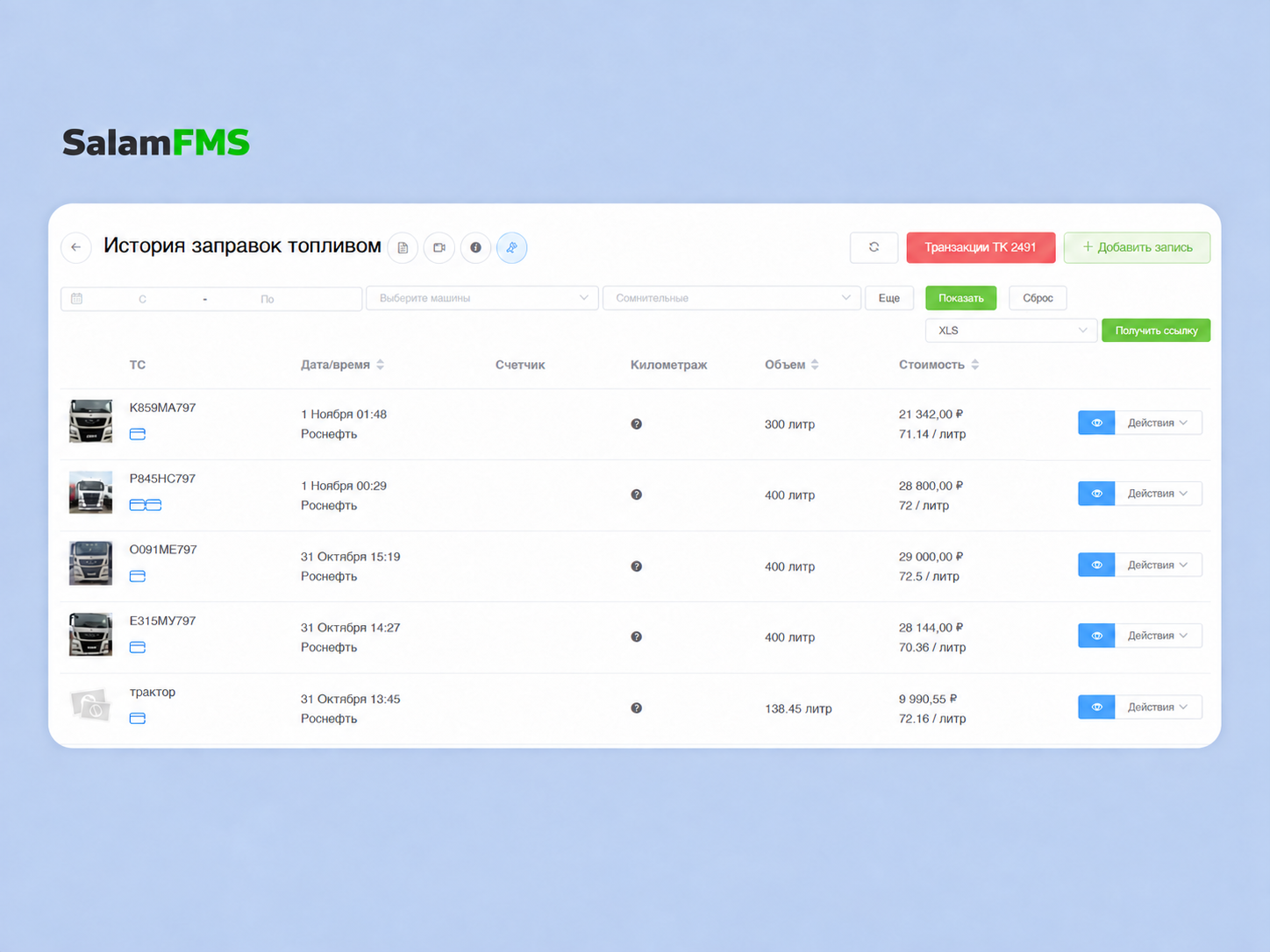Click the blue pin icon beside the title
This screenshot has height=952, width=1270.
pos(512,248)
